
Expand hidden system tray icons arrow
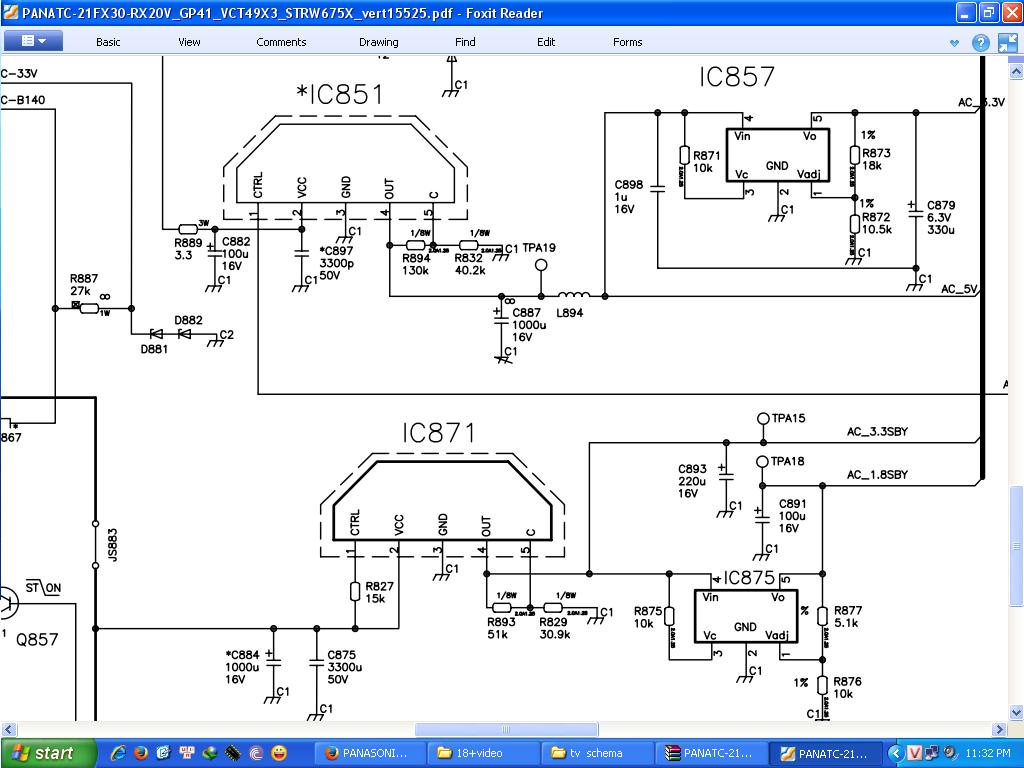[x=895, y=754]
